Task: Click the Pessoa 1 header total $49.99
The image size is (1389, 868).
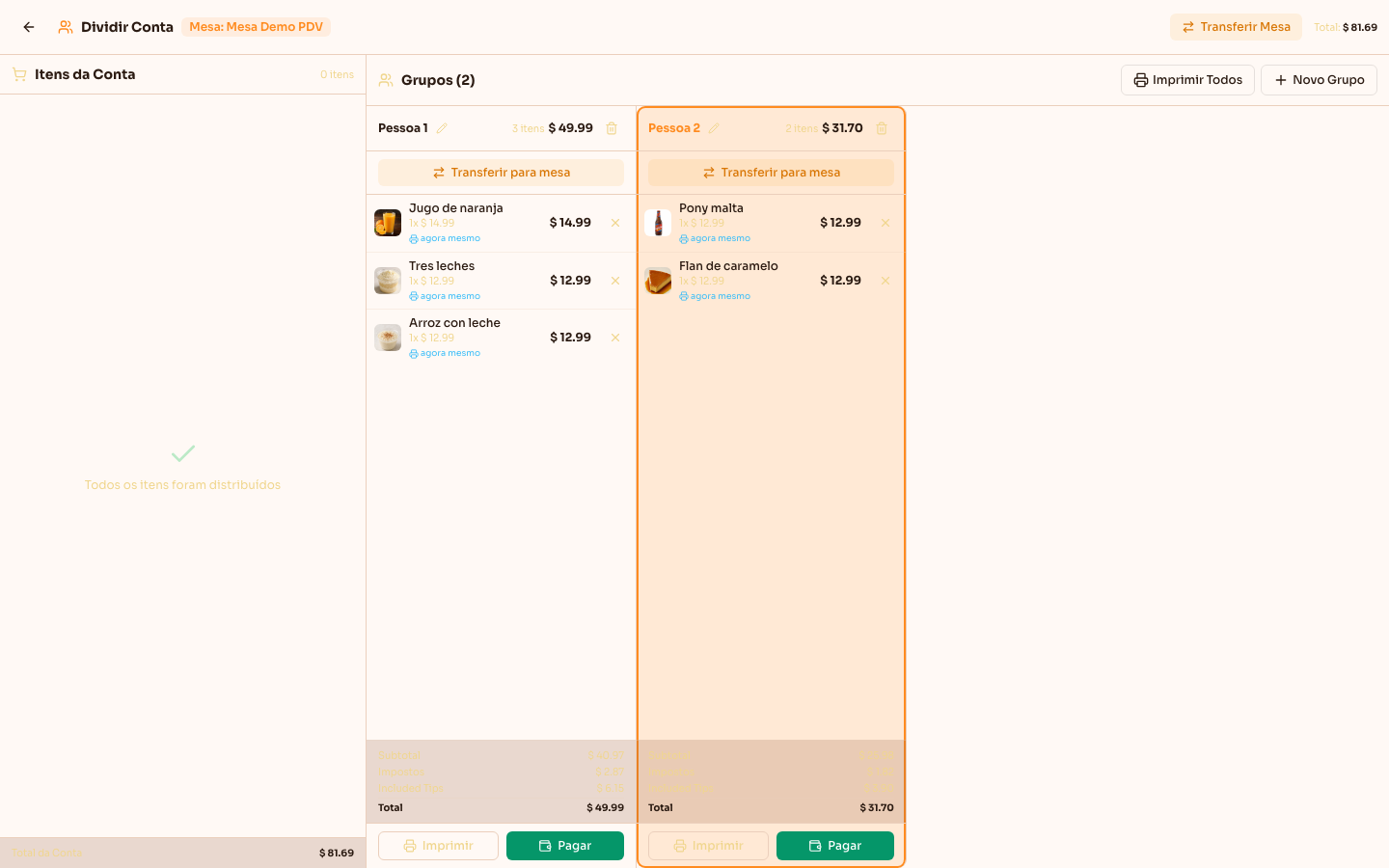Action: [x=571, y=128]
